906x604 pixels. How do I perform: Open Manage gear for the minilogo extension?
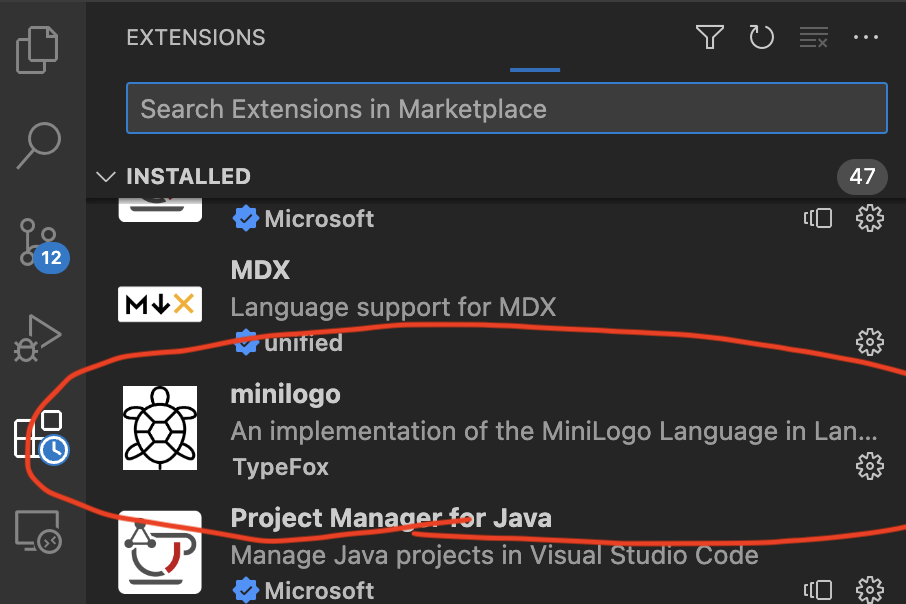870,466
